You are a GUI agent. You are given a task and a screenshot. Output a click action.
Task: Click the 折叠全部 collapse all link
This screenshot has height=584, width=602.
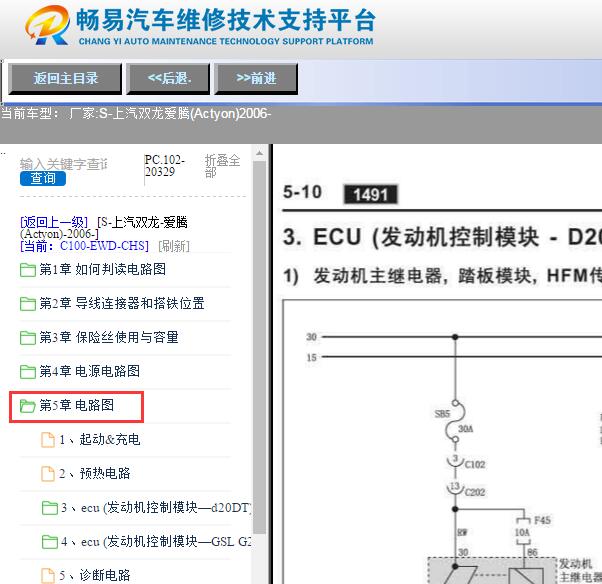click(221, 166)
